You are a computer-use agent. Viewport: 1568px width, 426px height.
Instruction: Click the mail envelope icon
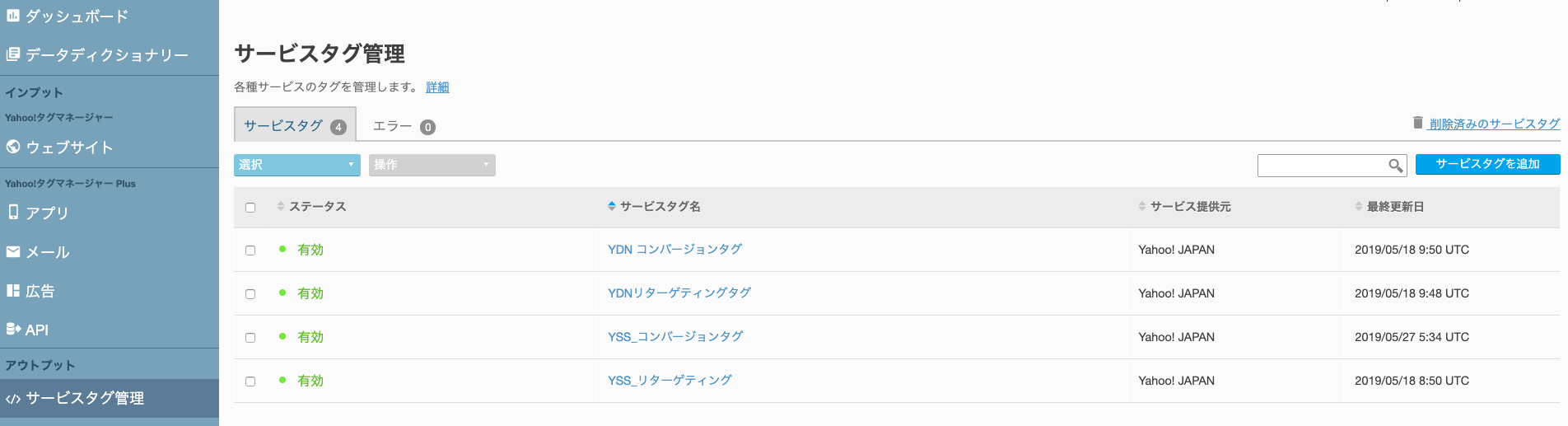pyautogui.click(x=12, y=252)
